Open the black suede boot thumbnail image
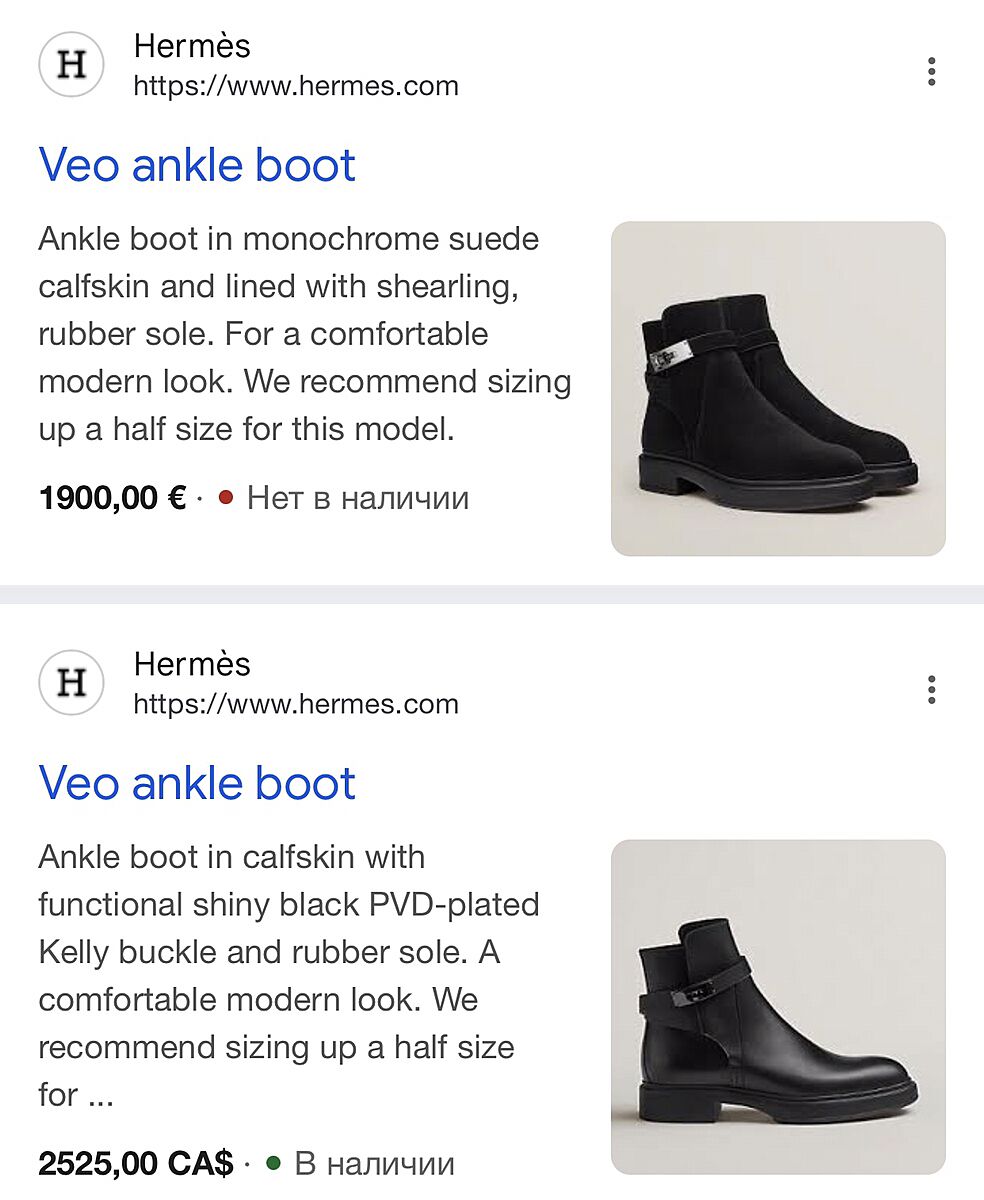984x1200 pixels. (778, 388)
